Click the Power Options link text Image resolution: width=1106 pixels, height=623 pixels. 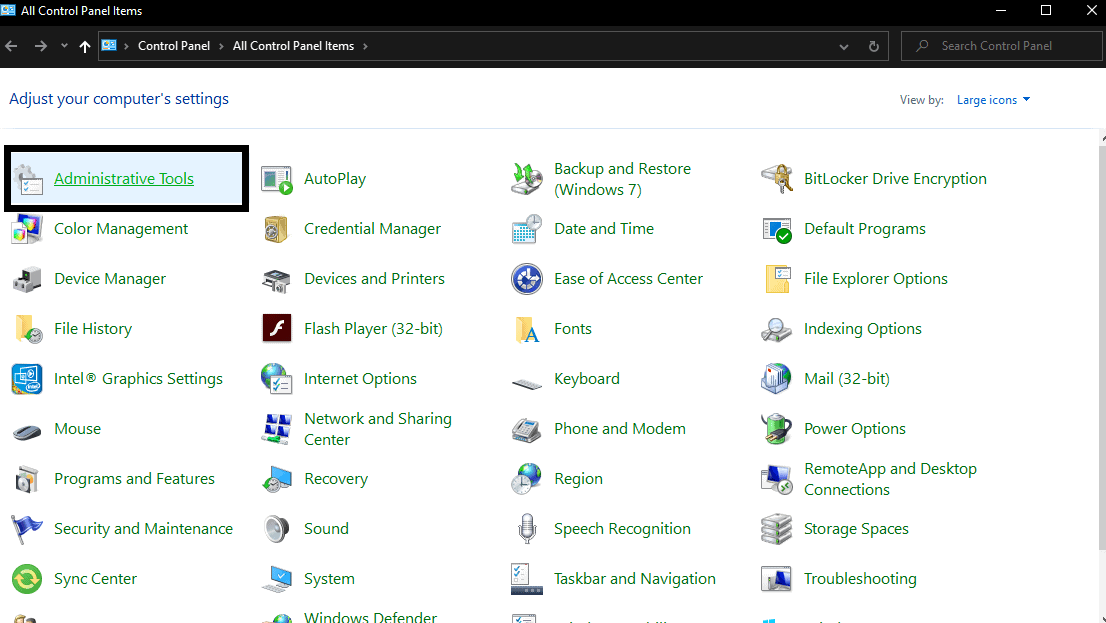[x=854, y=429]
